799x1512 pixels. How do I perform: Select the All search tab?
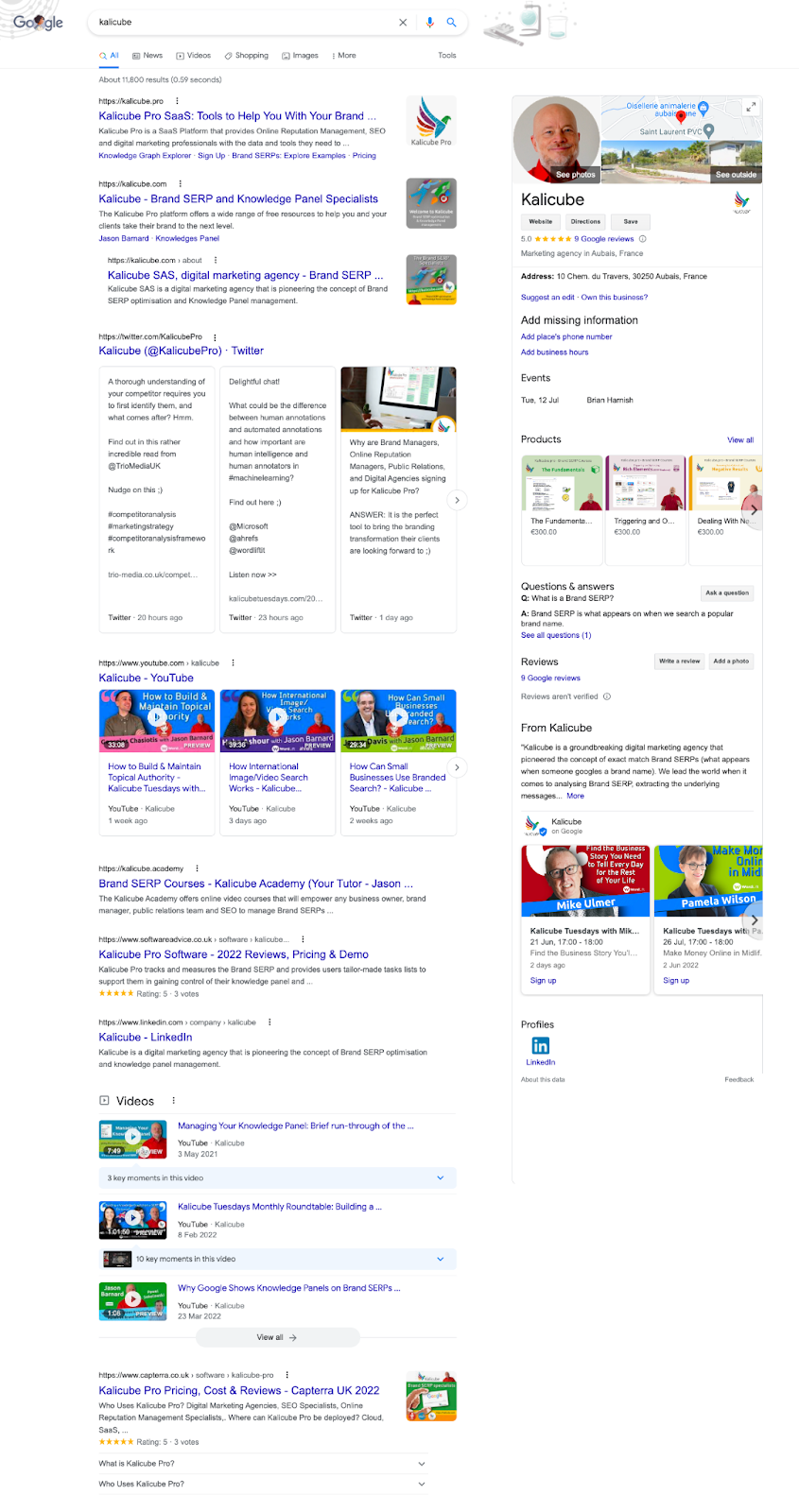coord(110,56)
